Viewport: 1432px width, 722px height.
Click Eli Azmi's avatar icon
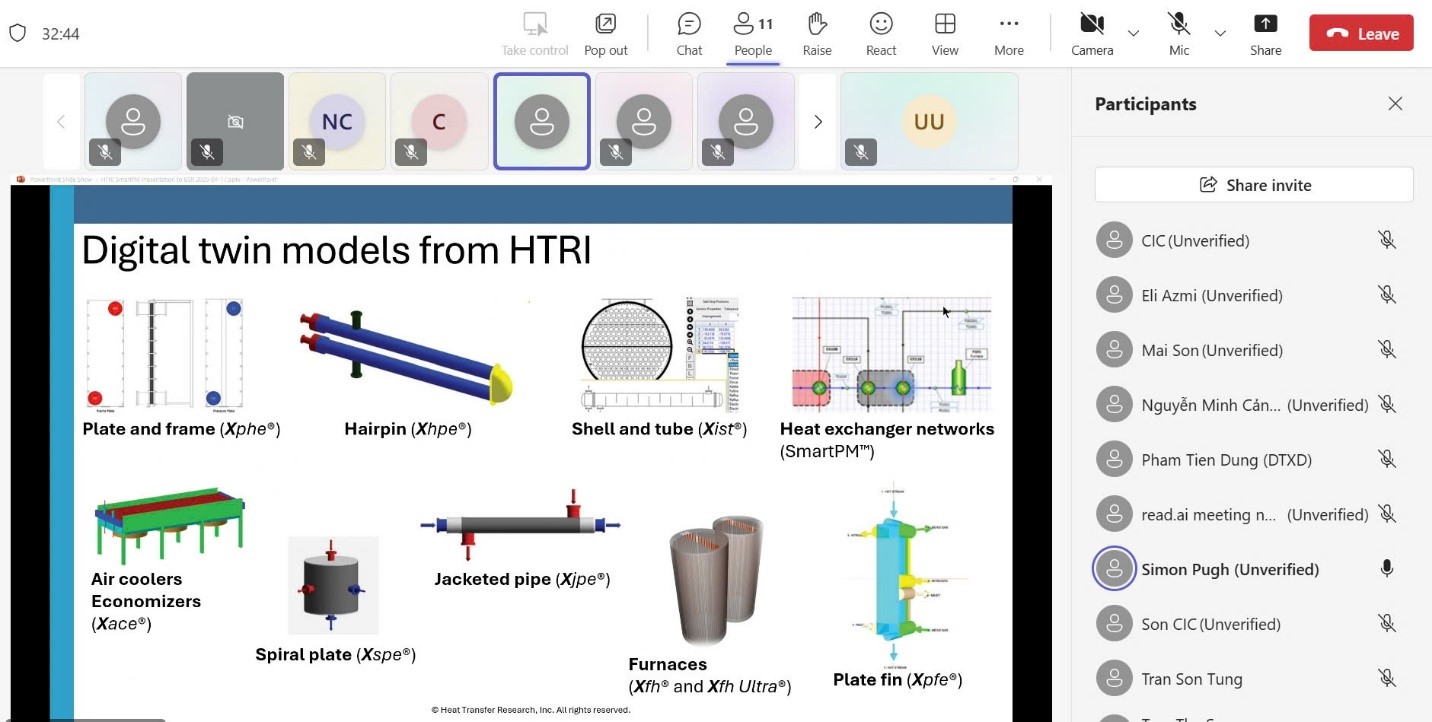tap(1114, 295)
